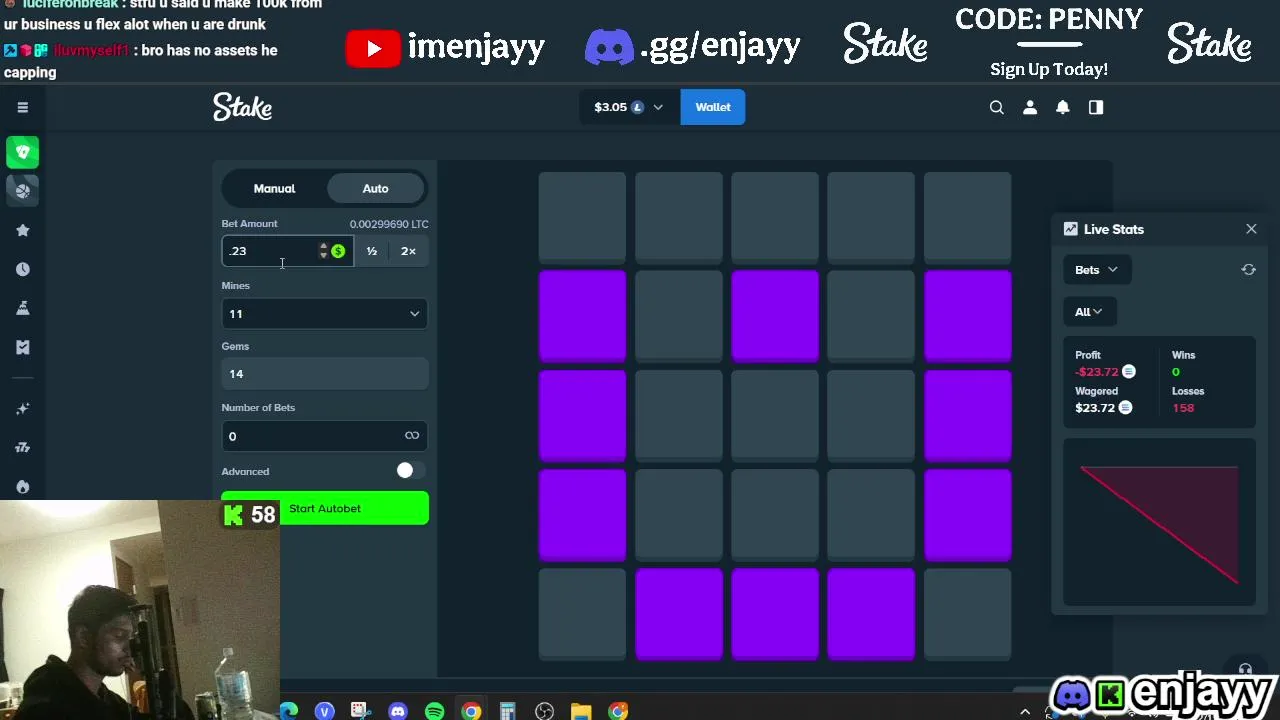Click the Wins count 0
This screenshot has width=1280, height=720.
[1176, 372]
